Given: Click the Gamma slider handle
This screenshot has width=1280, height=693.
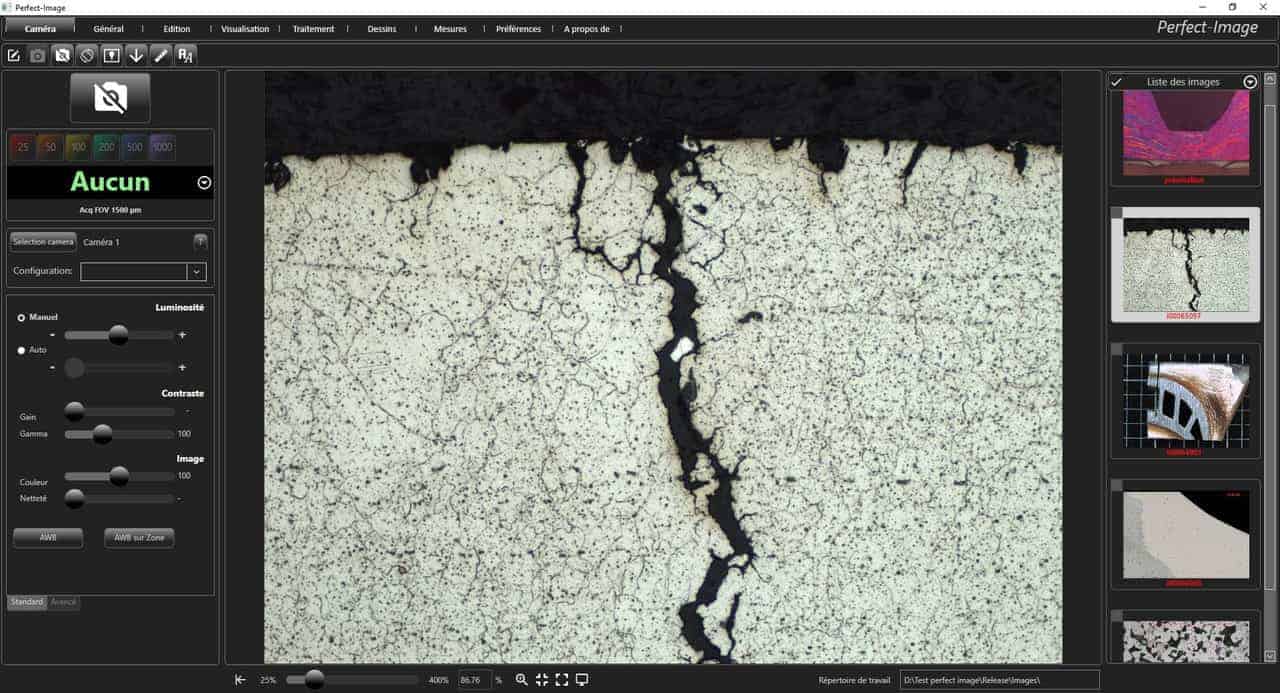Looking at the screenshot, I should pos(102,434).
